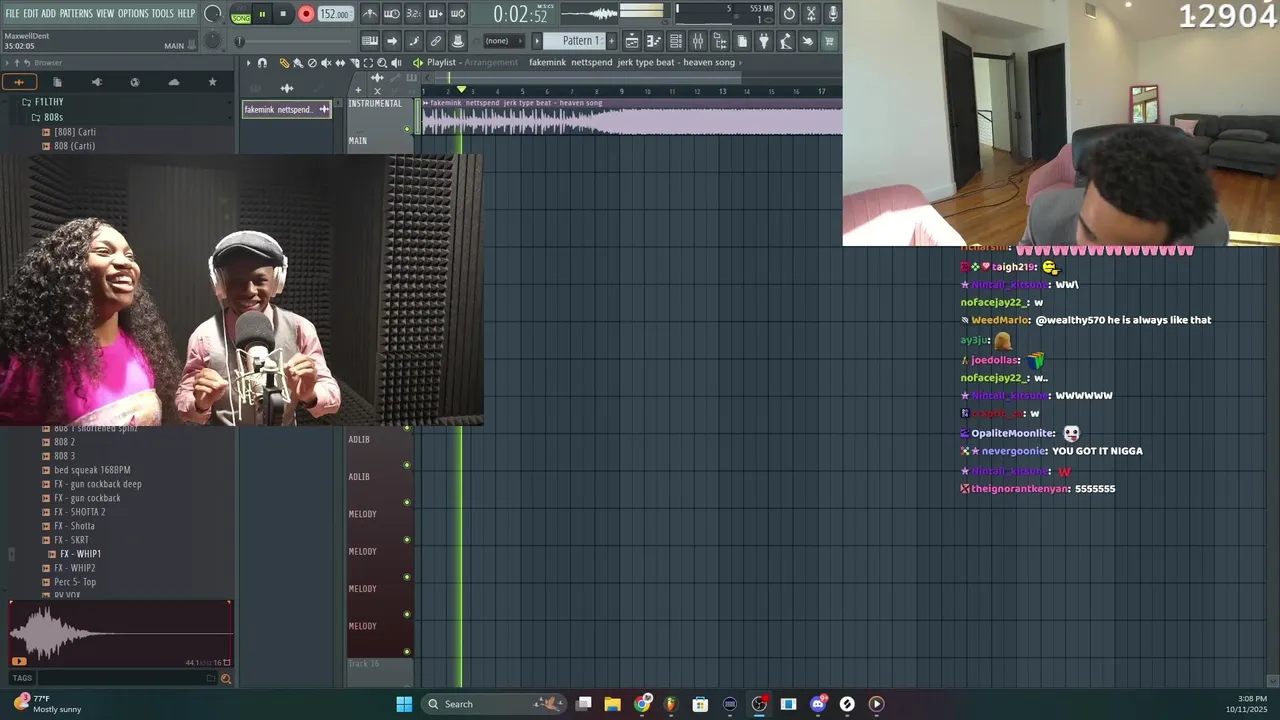
Task: Select the Mute tool in Playlist toolbar
Action: coord(326,62)
